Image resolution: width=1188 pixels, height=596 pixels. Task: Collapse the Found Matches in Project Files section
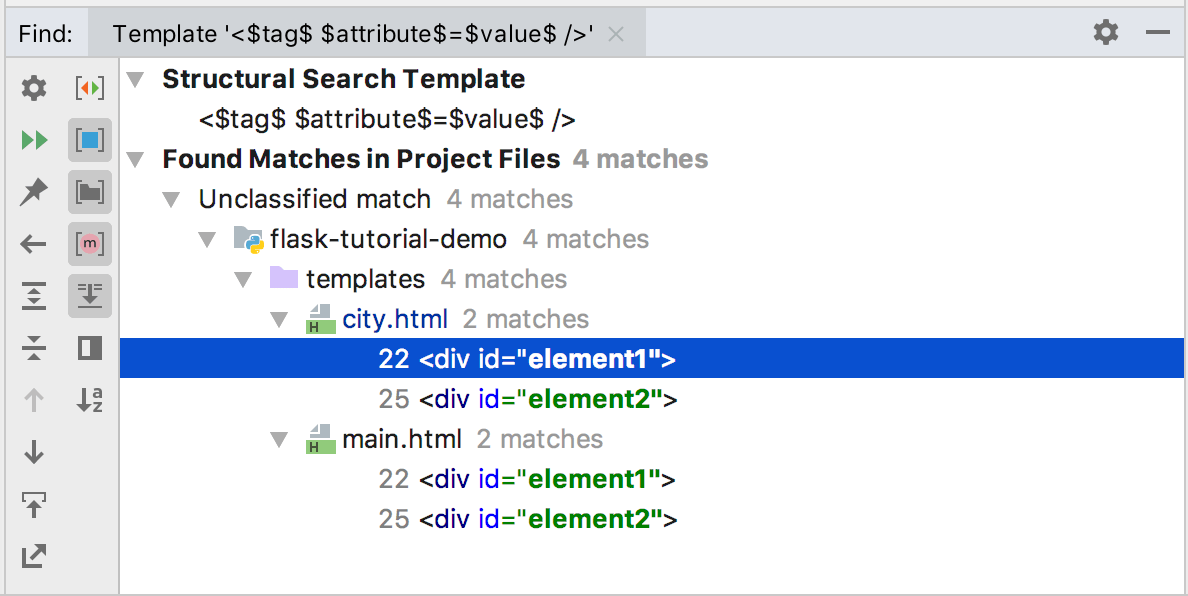[x=135, y=158]
